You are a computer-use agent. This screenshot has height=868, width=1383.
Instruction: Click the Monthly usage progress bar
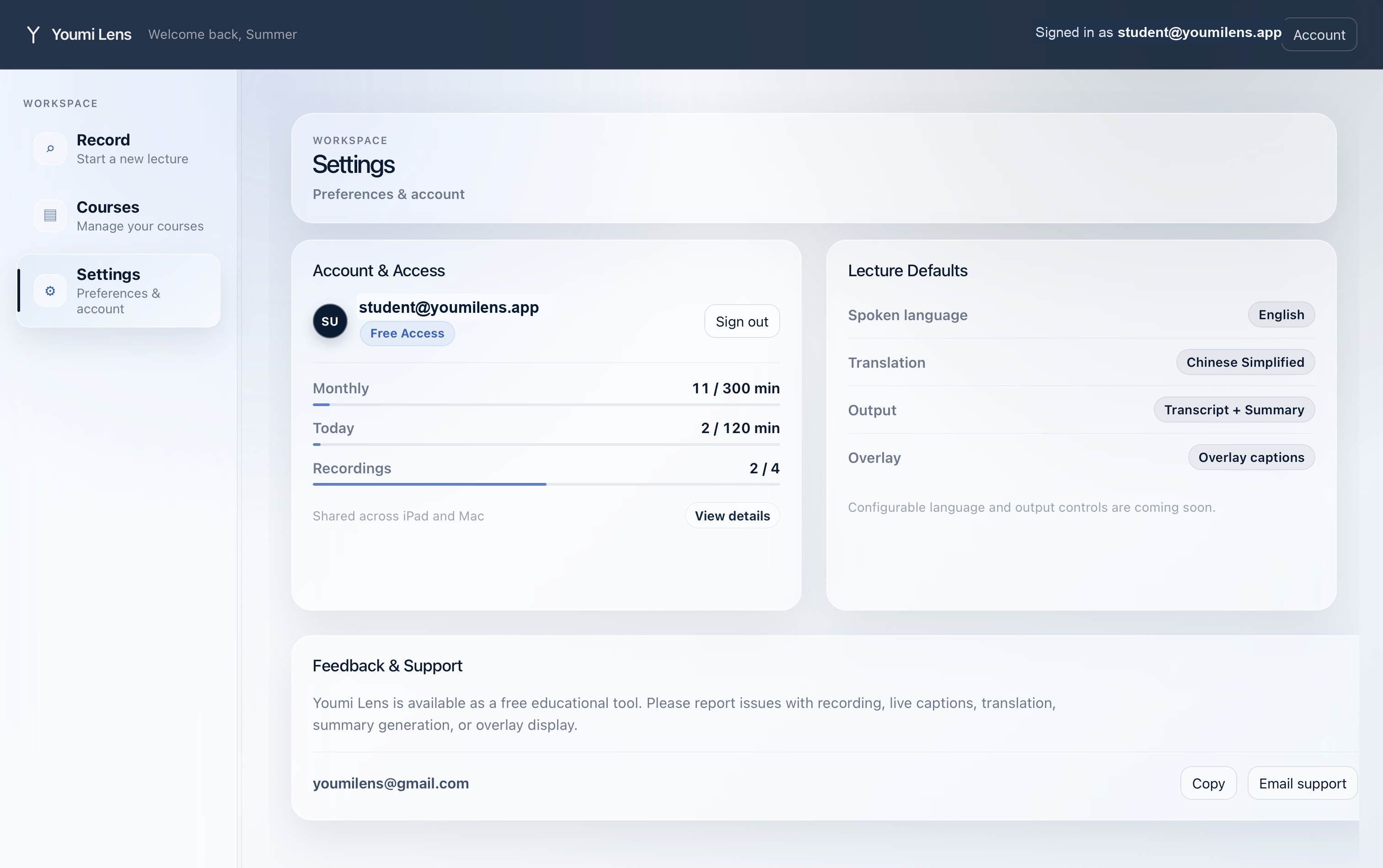pos(546,405)
